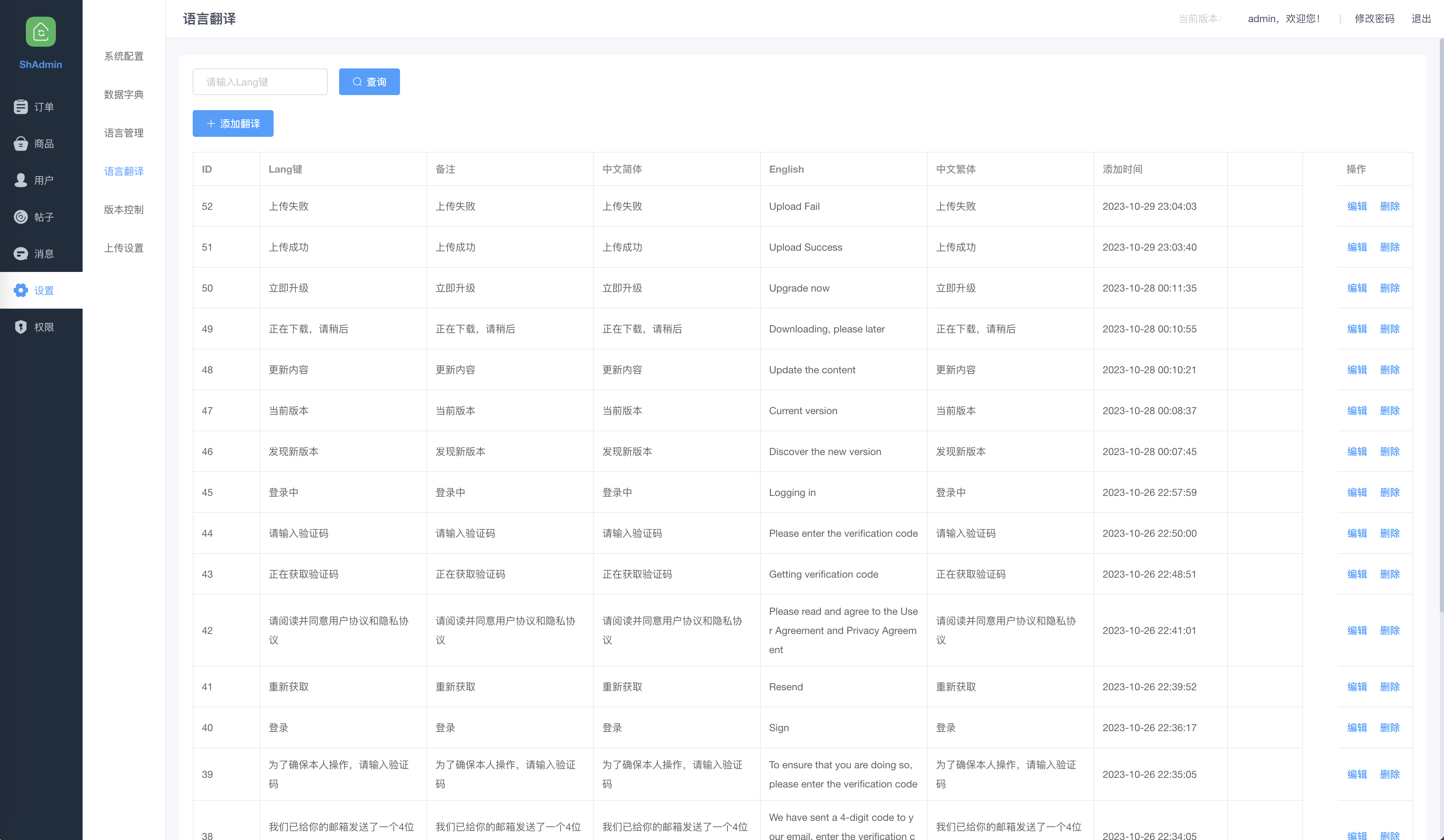The width and height of the screenshot is (1444, 840).
Task: Click the ShAdmin logo icon
Action: [41, 32]
